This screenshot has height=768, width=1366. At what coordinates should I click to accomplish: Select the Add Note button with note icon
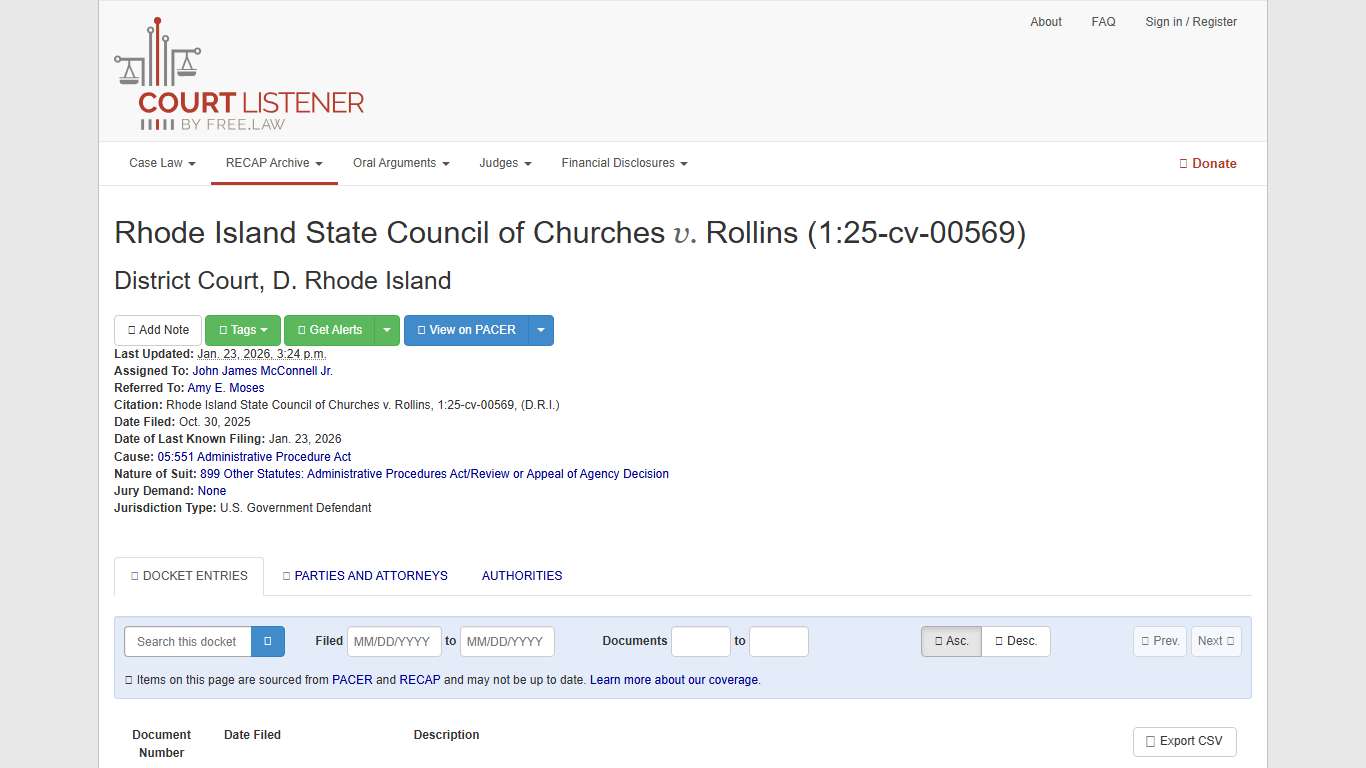(x=157, y=330)
